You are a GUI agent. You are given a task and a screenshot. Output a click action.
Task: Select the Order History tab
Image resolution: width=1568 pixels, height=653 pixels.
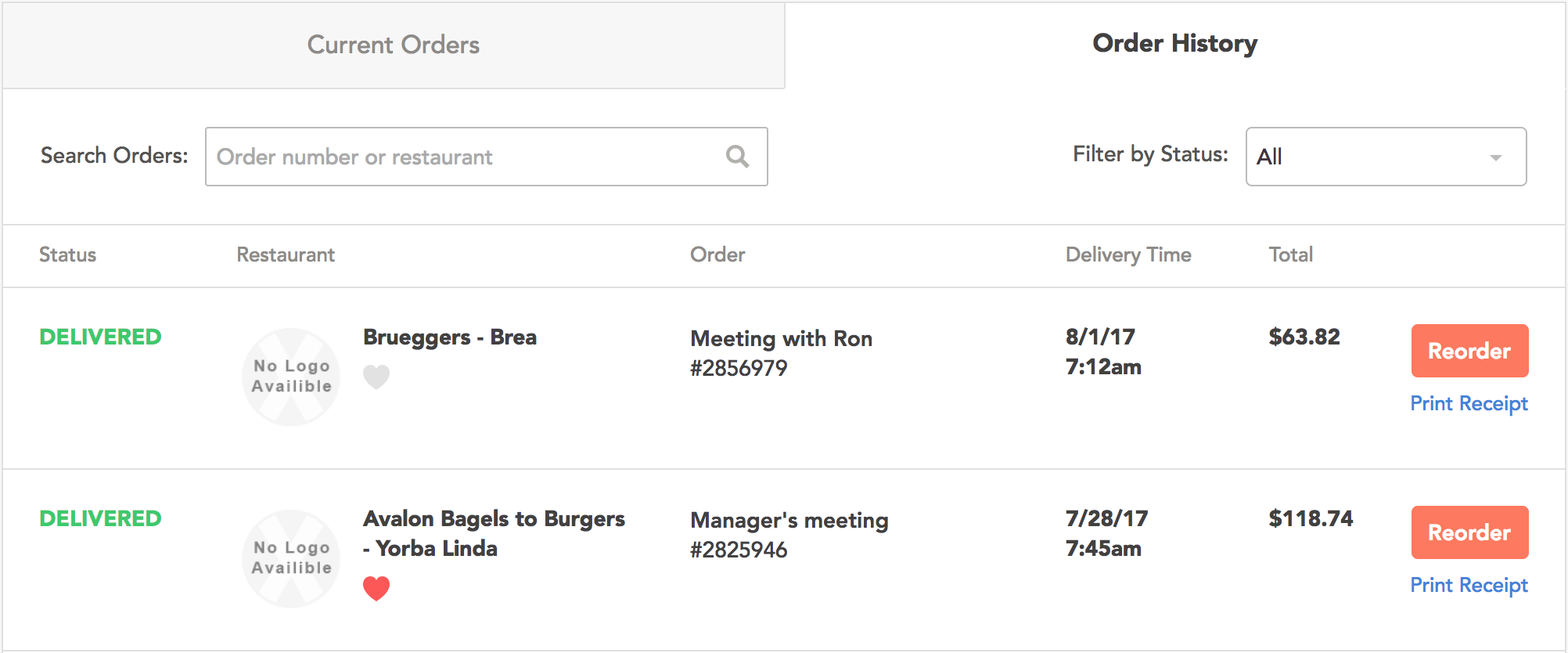tap(1174, 43)
